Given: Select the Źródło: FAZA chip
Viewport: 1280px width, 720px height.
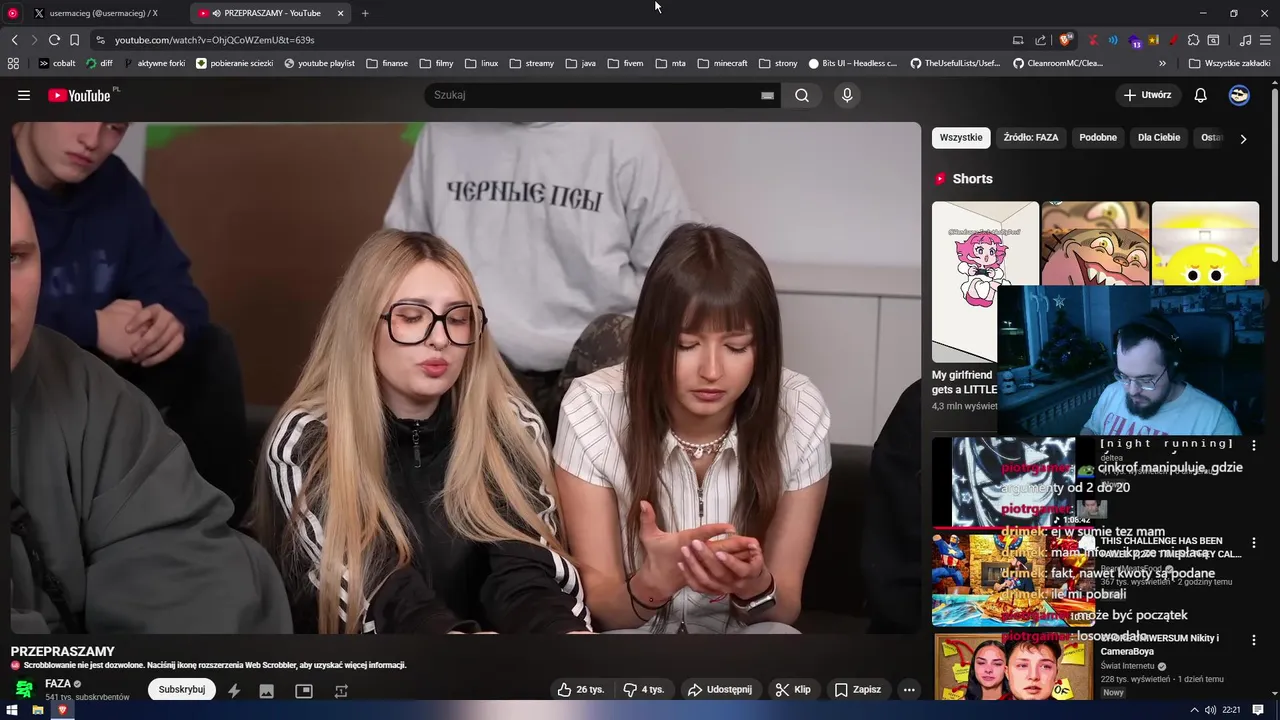Looking at the screenshot, I should [x=1031, y=138].
